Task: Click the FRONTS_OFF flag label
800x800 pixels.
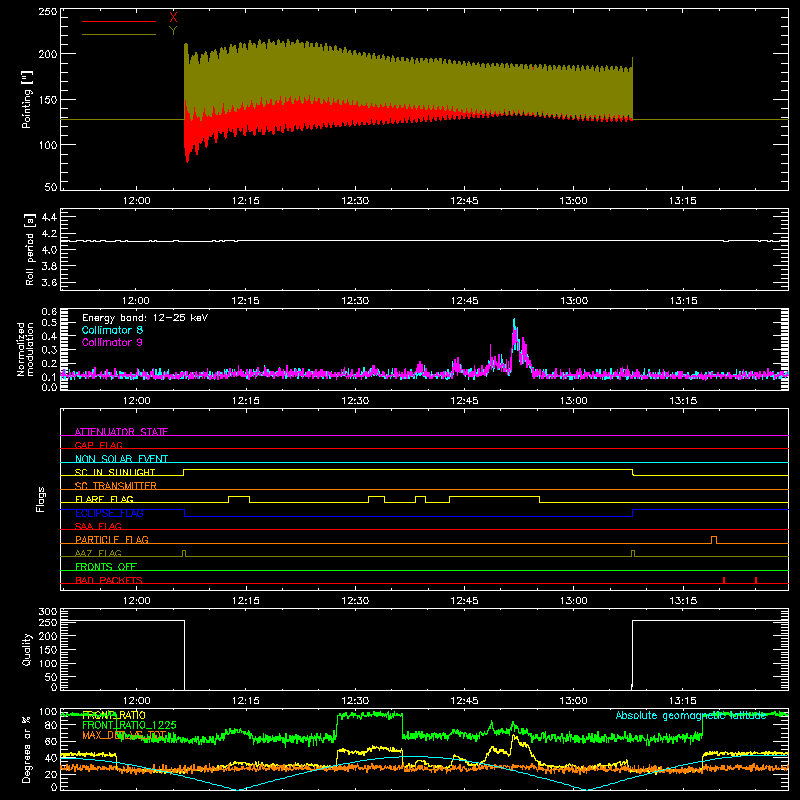Action: 106,566
